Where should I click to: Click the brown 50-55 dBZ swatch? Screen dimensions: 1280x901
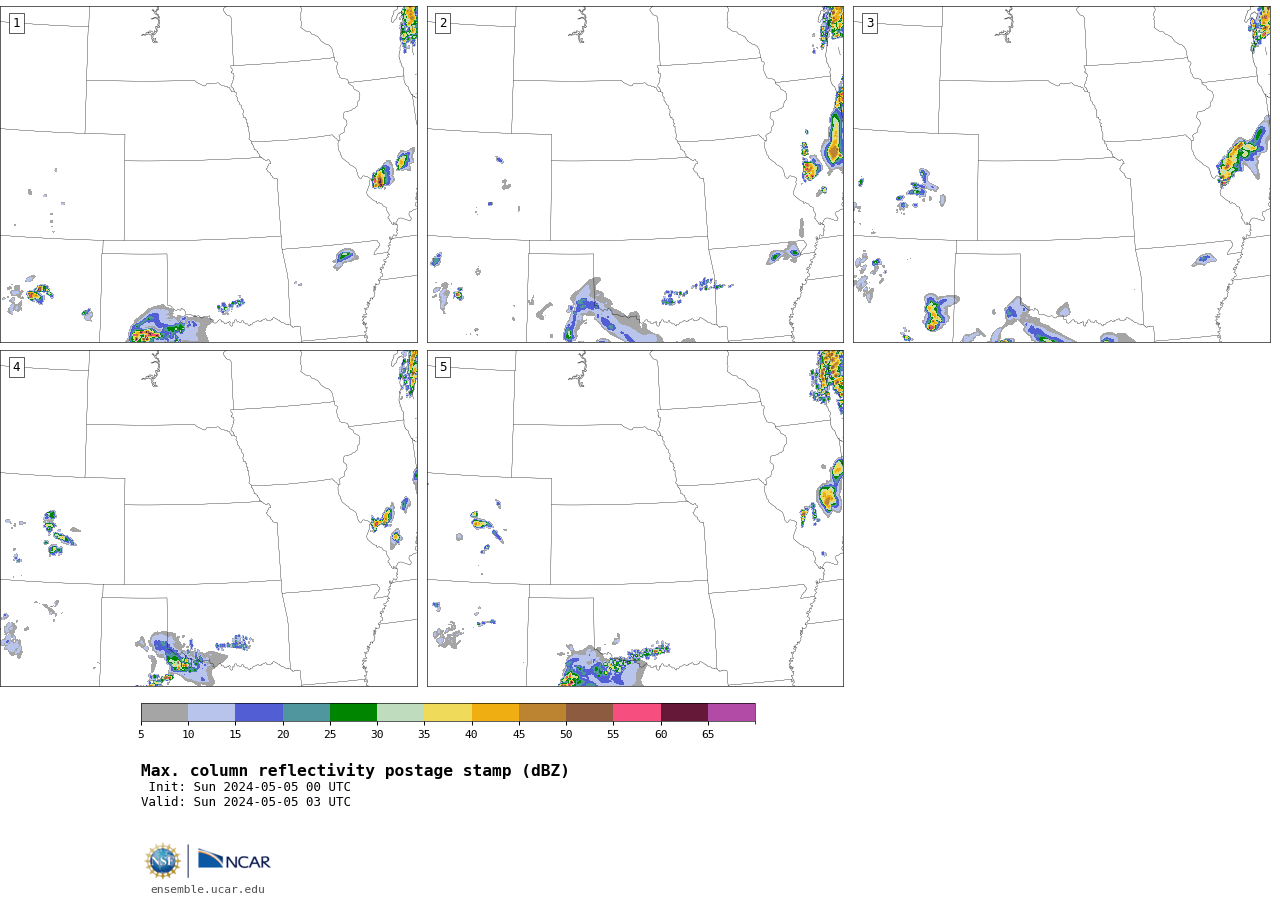tap(590, 713)
